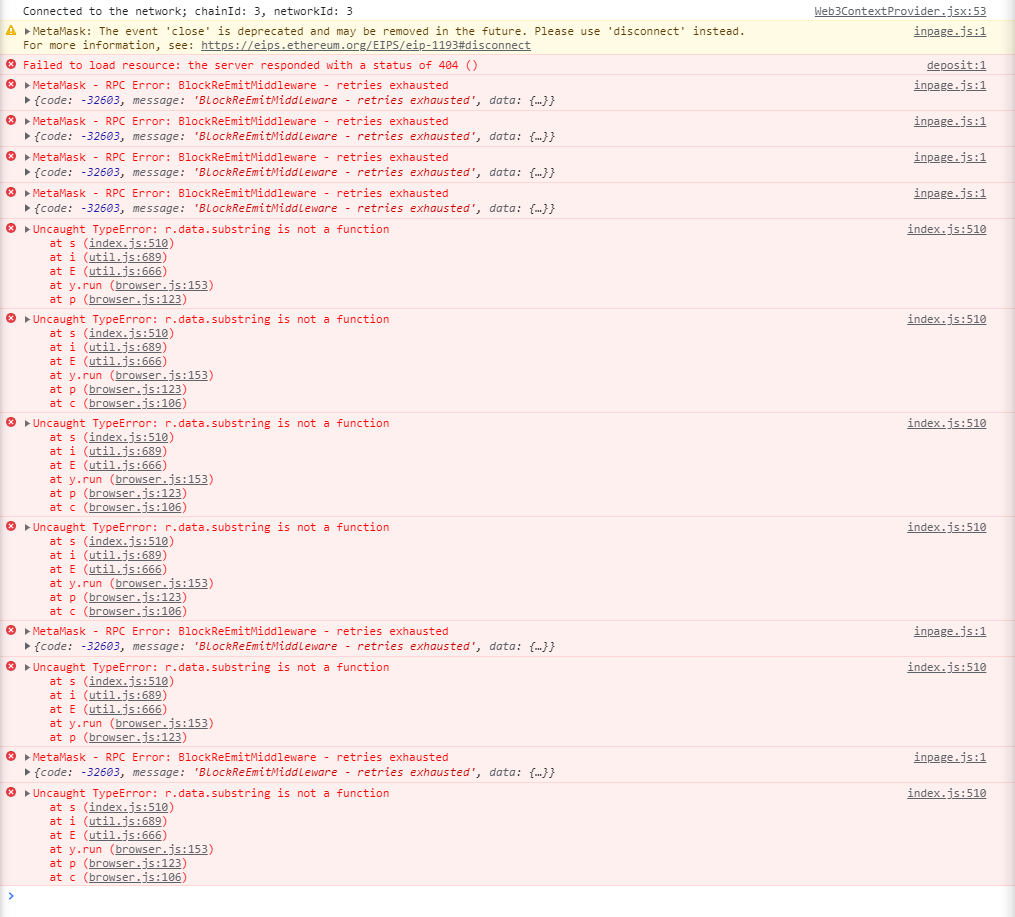Click the error icon of second RPC Error
Image resolution: width=1015 pixels, height=917 pixels.
click(x=11, y=120)
